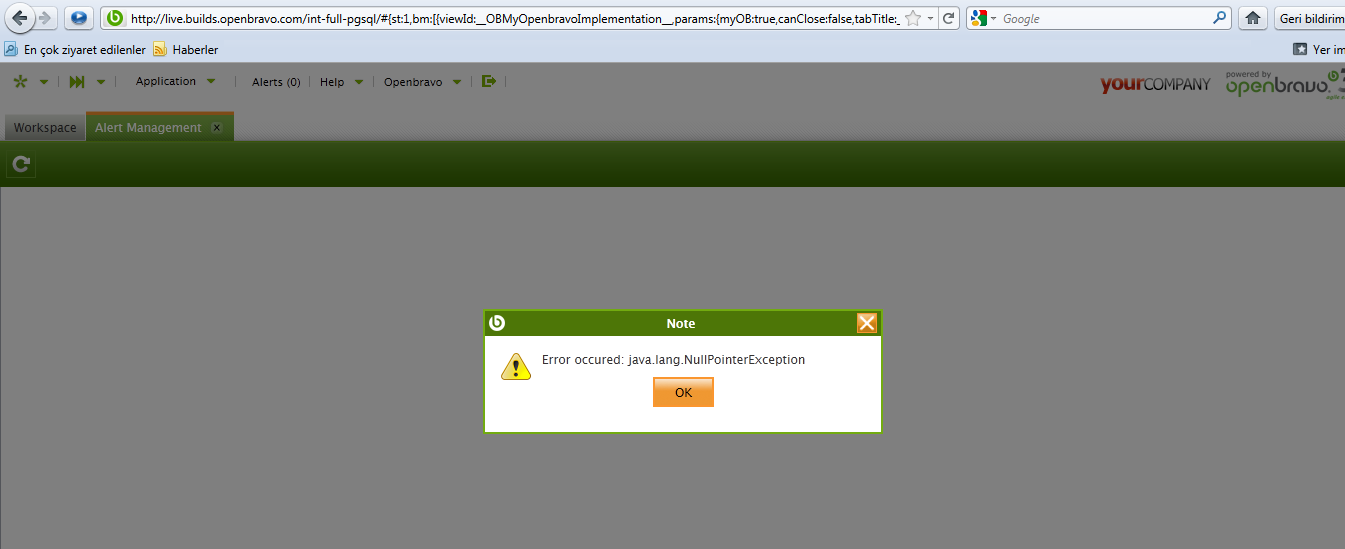Open the Help menu
The height and width of the screenshot is (549, 1345).
click(340, 82)
